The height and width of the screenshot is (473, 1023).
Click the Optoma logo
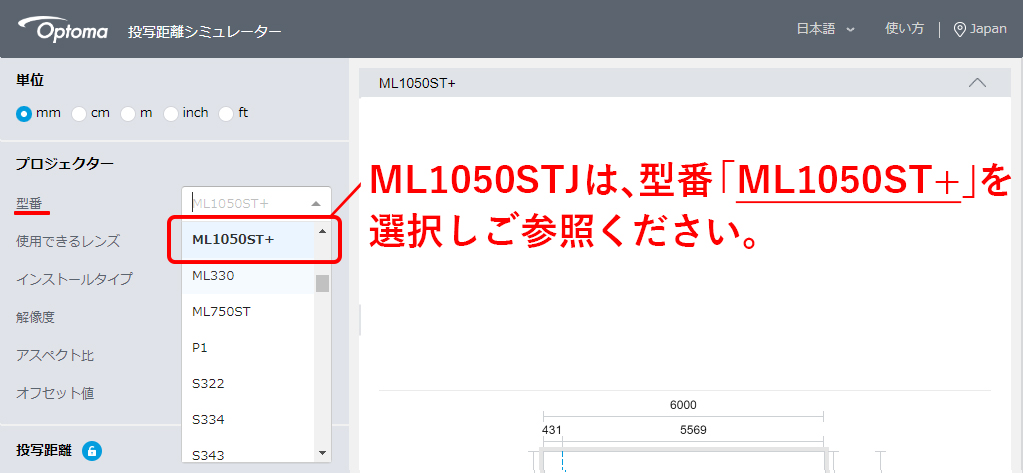click(63, 29)
